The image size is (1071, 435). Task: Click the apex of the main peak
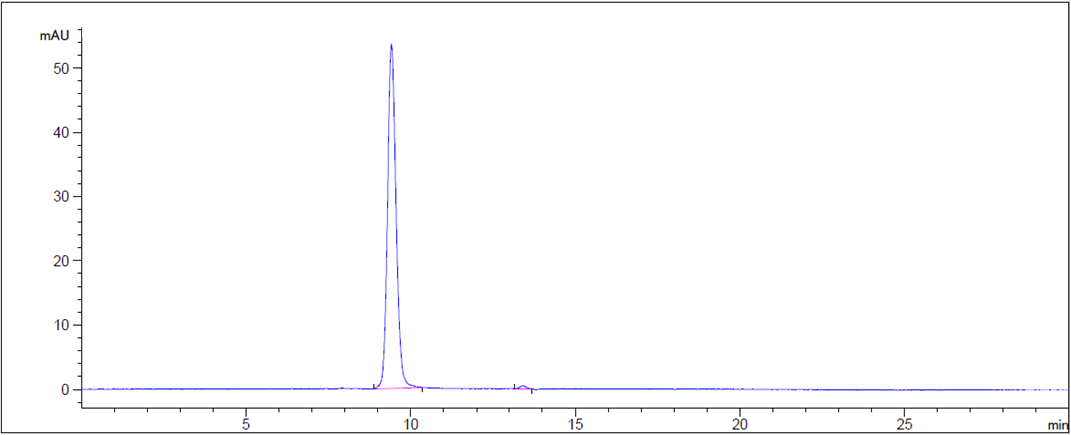[391, 45]
